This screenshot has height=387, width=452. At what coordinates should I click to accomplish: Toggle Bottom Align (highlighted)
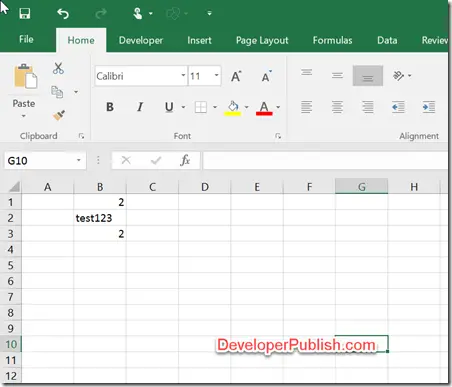[x=368, y=76]
